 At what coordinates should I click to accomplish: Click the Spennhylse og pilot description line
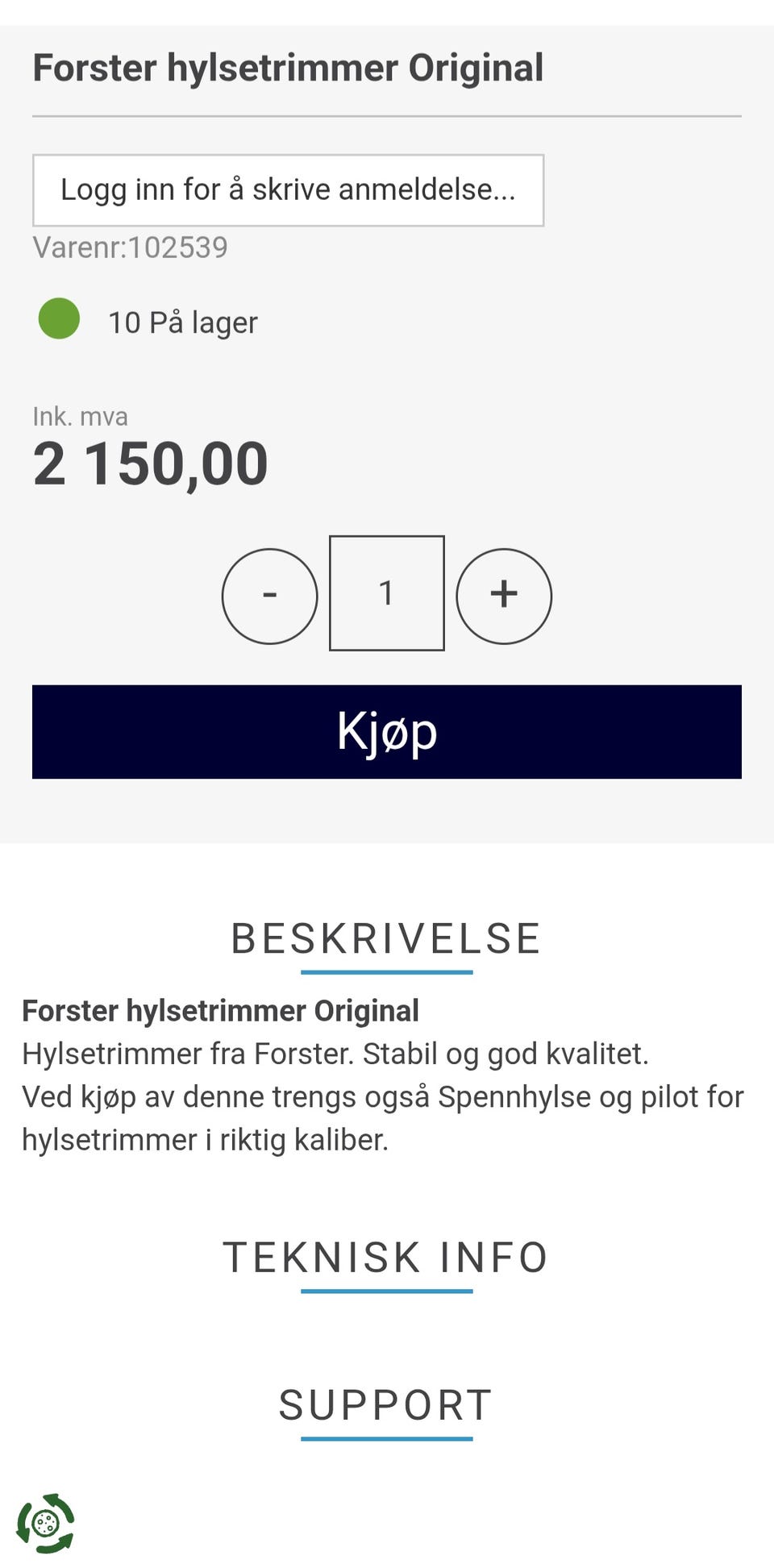pyautogui.click(x=383, y=1096)
